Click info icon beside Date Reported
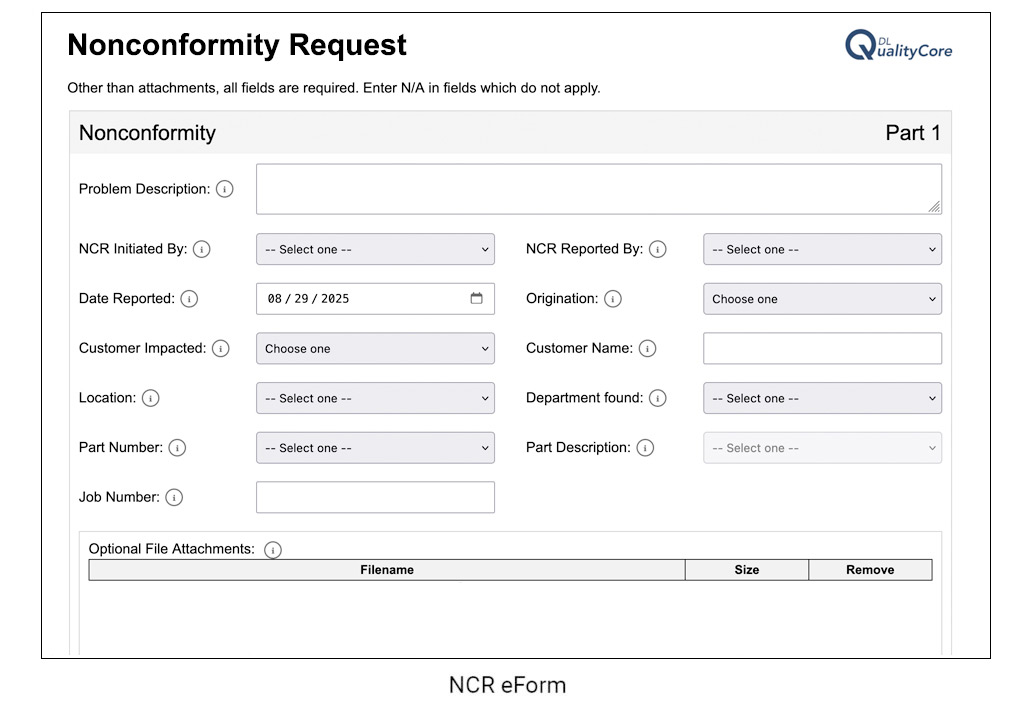The width and height of the screenshot is (1024, 709). [x=189, y=299]
